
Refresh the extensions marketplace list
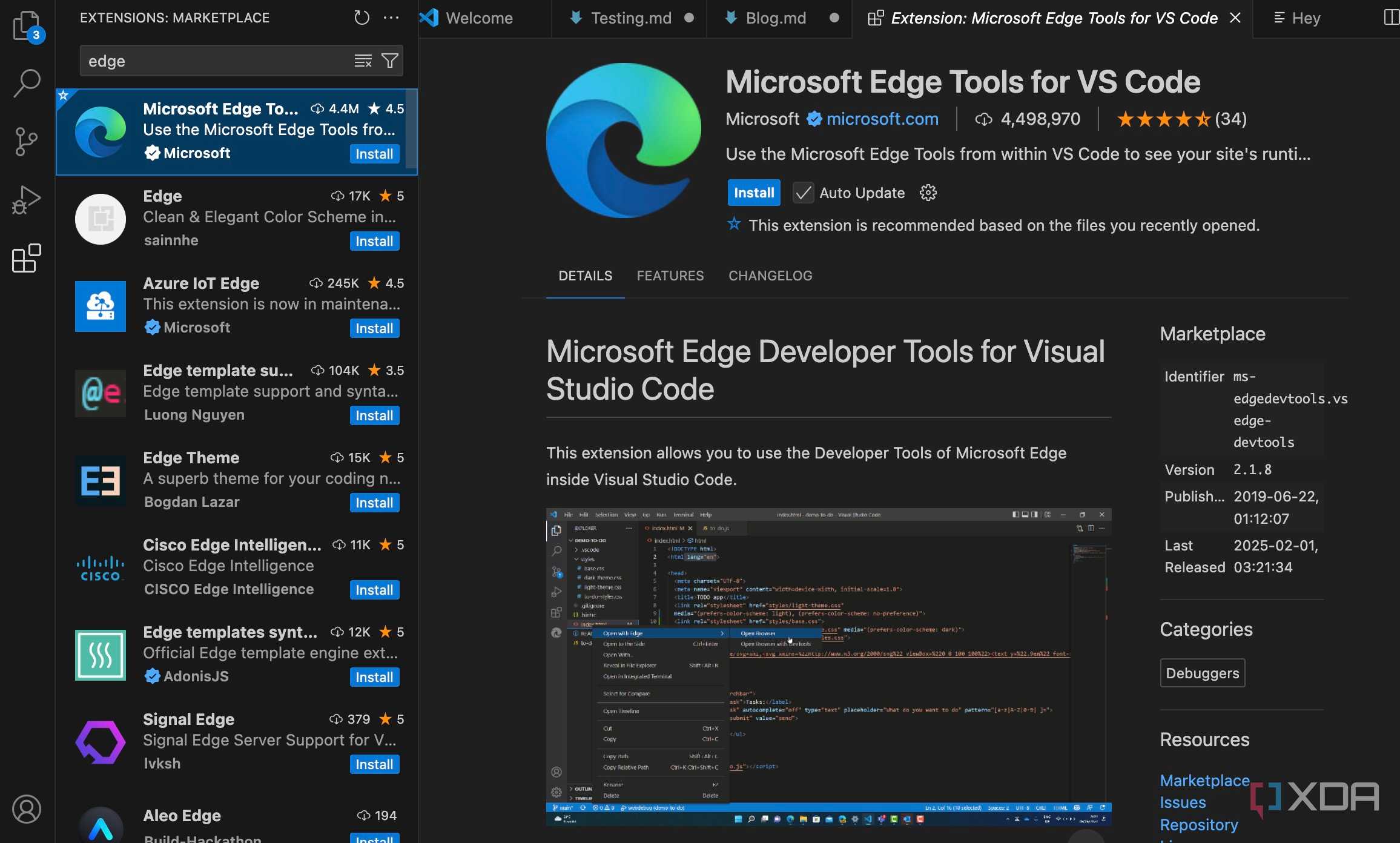[x=362, y=18]
